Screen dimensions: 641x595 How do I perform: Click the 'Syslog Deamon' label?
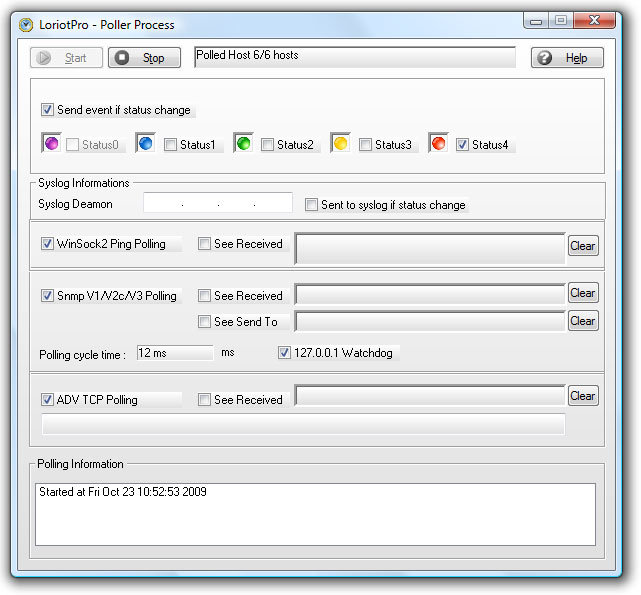[75, 204]
